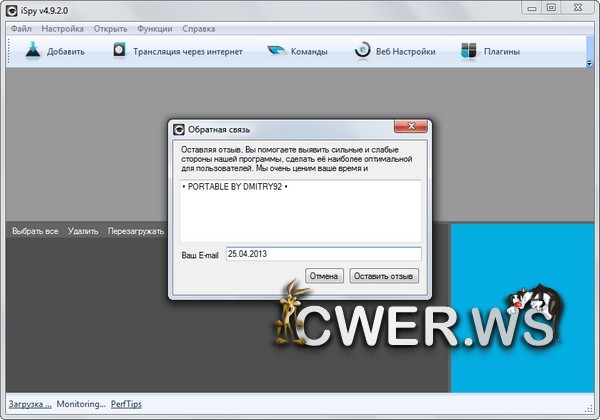Click the Плагины toolbar label
Screen dimensions: 600x420
(502, 52)
